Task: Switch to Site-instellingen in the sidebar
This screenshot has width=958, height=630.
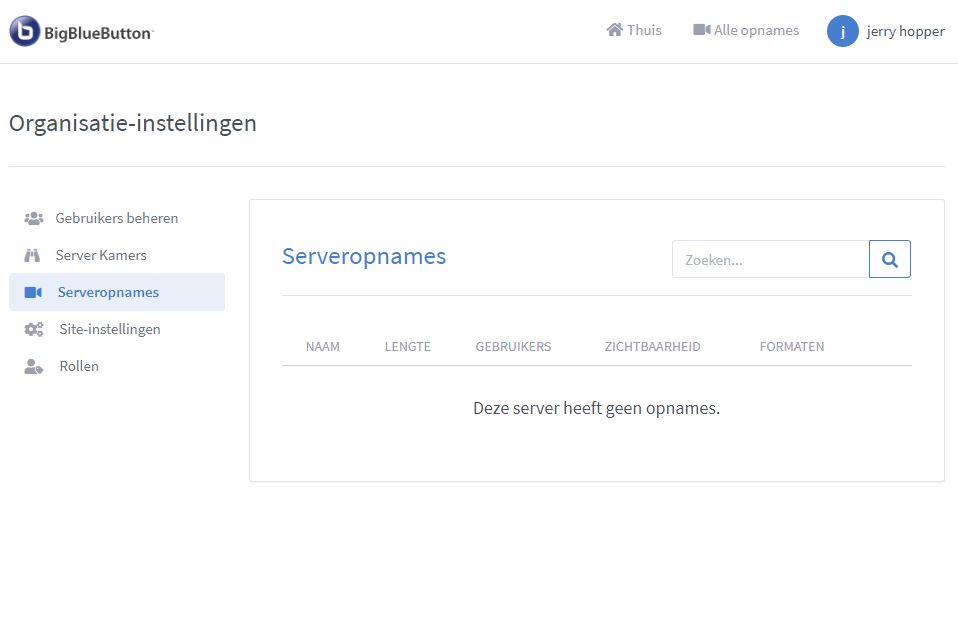Action: click(108, 329)
